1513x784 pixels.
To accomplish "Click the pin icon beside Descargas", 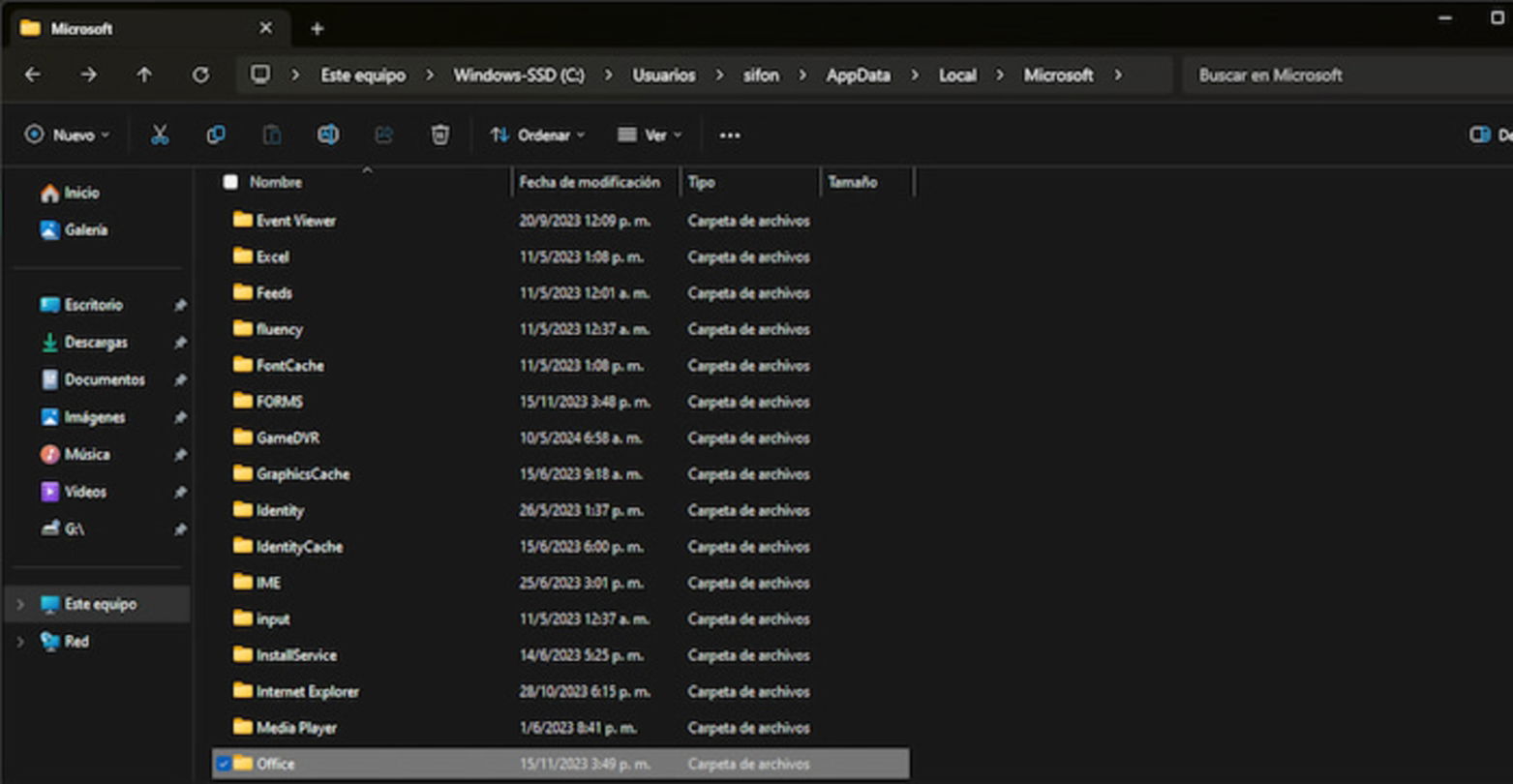I will [180, 343].
